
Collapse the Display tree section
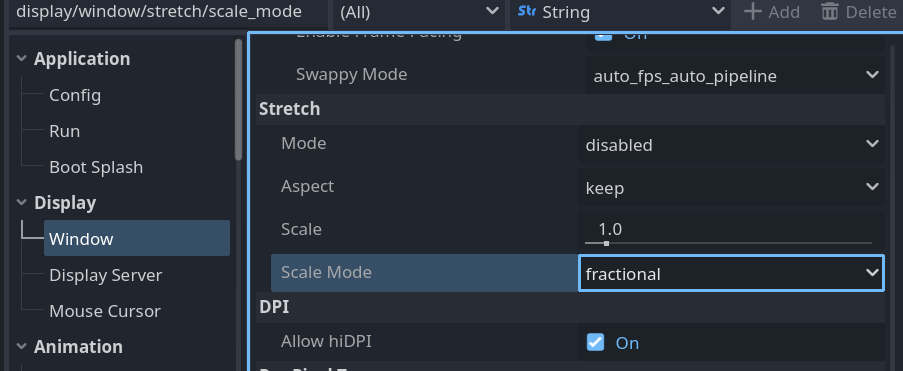click(21, 203)
